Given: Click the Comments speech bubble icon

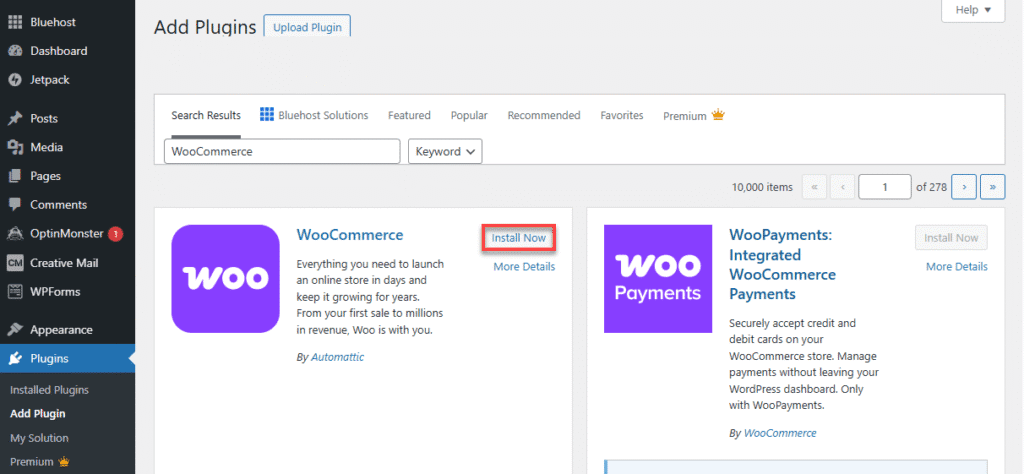Looking at the screenshot, I should click(15, 205).
